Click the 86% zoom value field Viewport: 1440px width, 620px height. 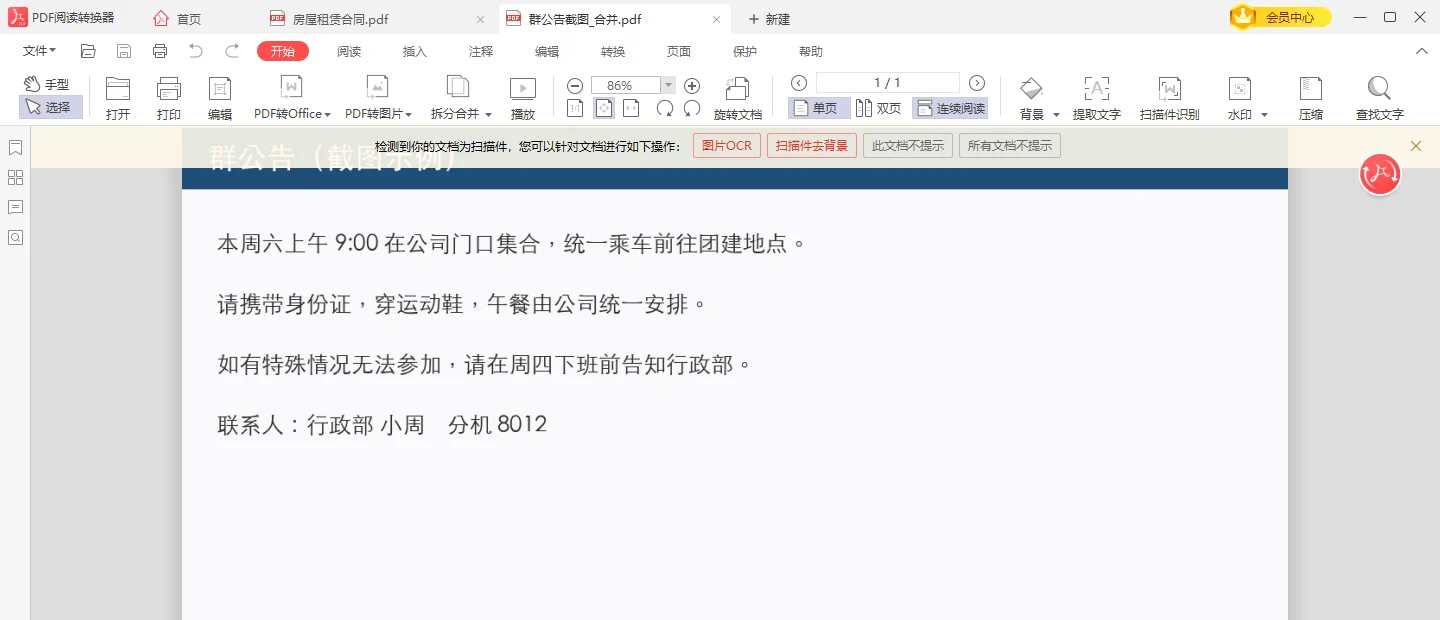[x=626, y=85]
